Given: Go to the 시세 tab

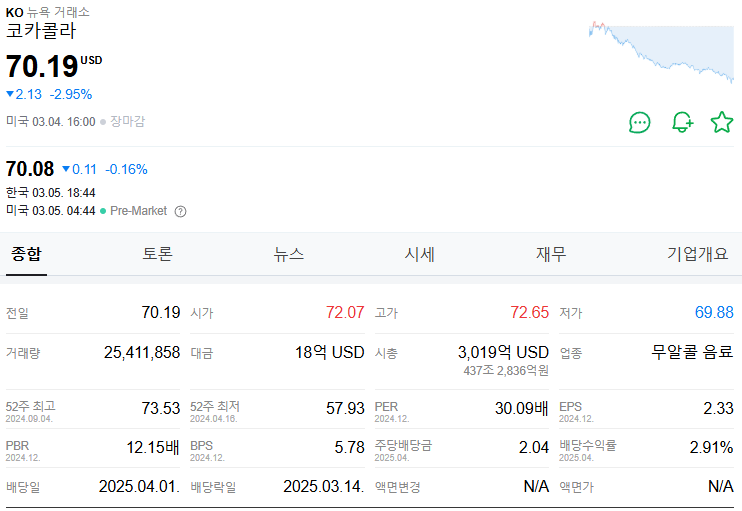Looking at the screenshot, I should (420, 254).
